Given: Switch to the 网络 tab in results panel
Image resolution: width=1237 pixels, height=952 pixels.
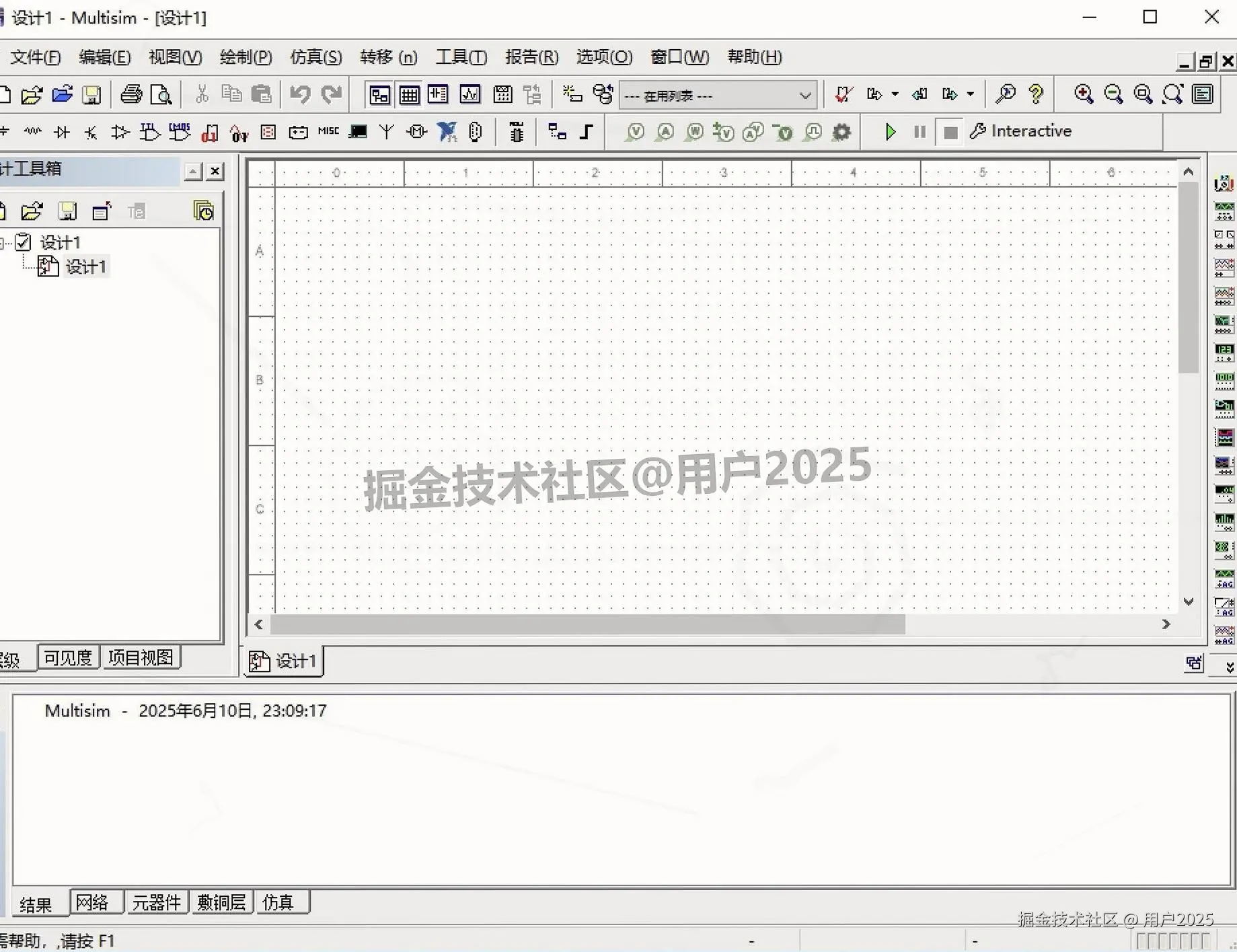Looking at the screenshot, I should [95, 902].
